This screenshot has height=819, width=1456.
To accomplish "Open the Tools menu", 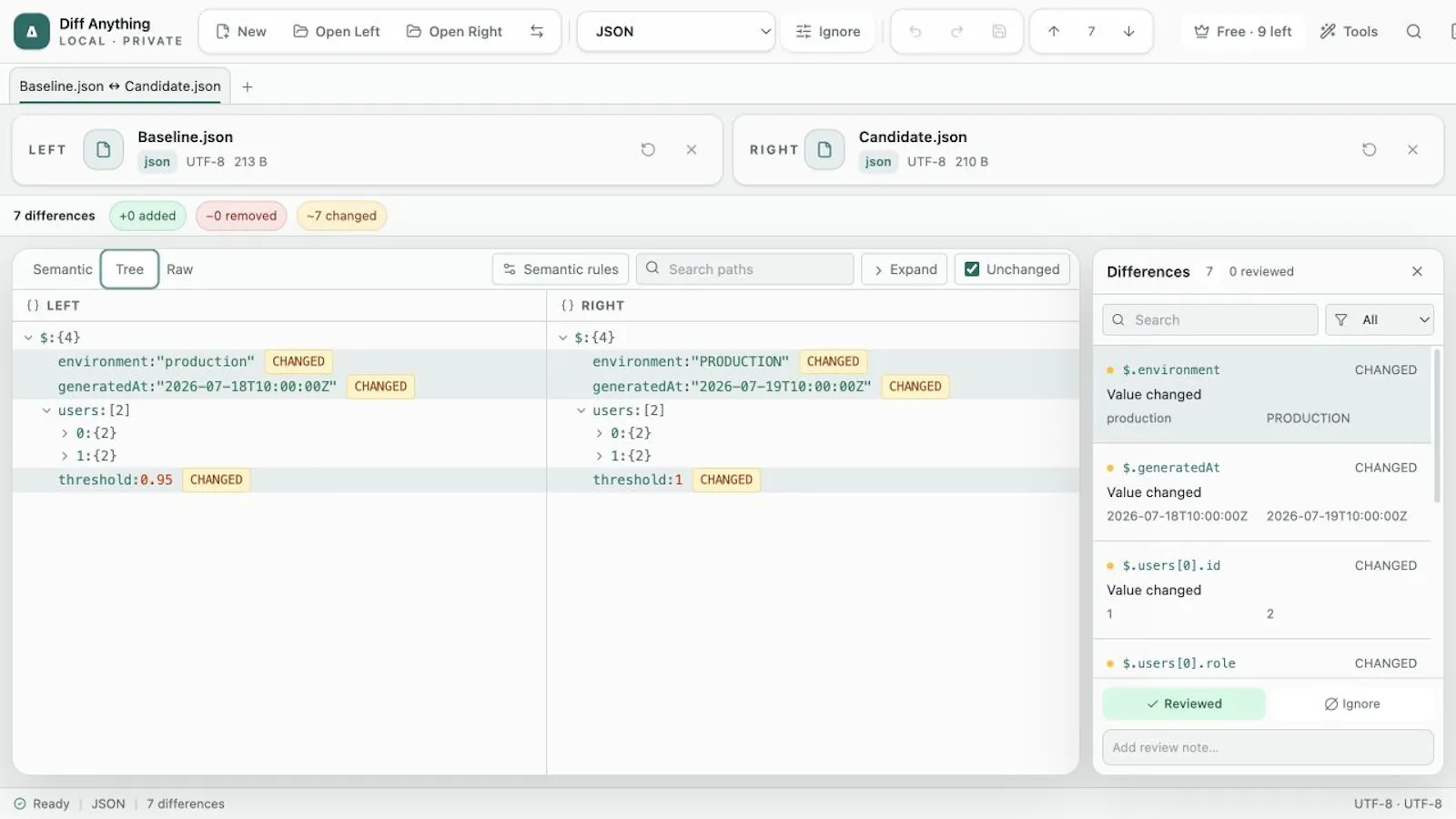I will [x=1350, y=32].
